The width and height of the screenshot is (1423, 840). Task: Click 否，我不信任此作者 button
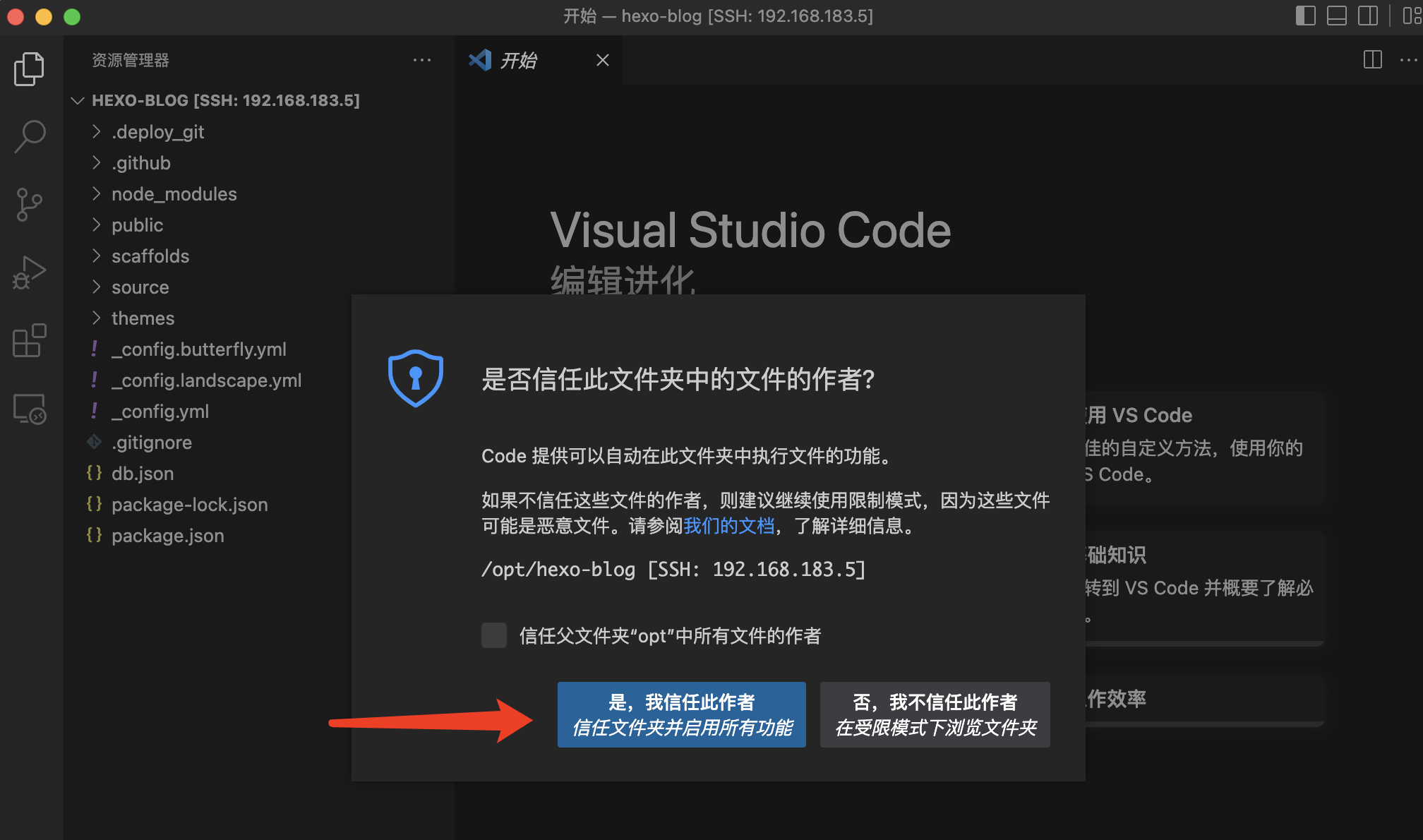tap(935, 714)
